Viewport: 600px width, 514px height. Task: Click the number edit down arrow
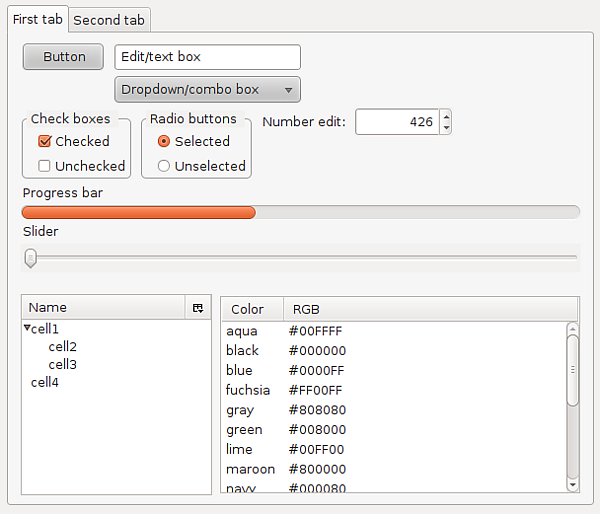tap(446, 128)
